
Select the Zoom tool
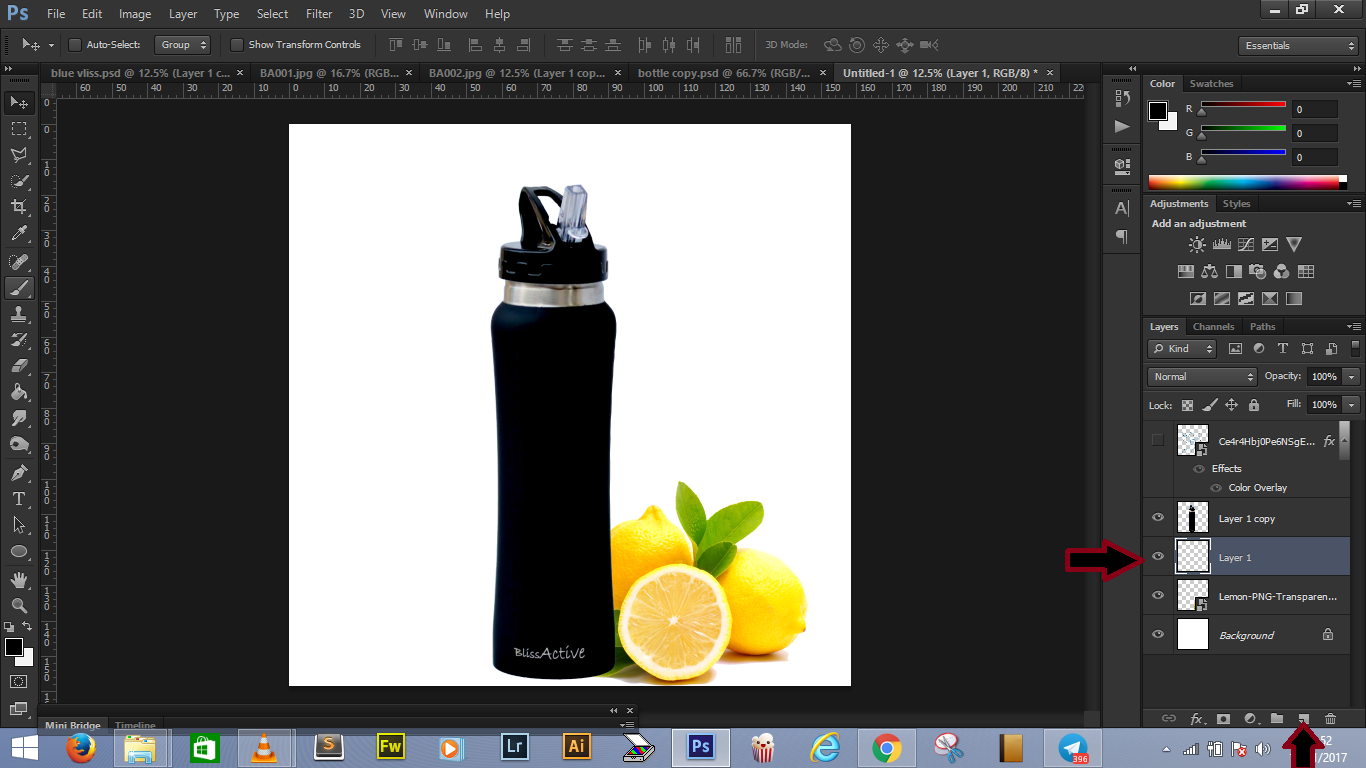pyautogui.click(x=18, y=605)
